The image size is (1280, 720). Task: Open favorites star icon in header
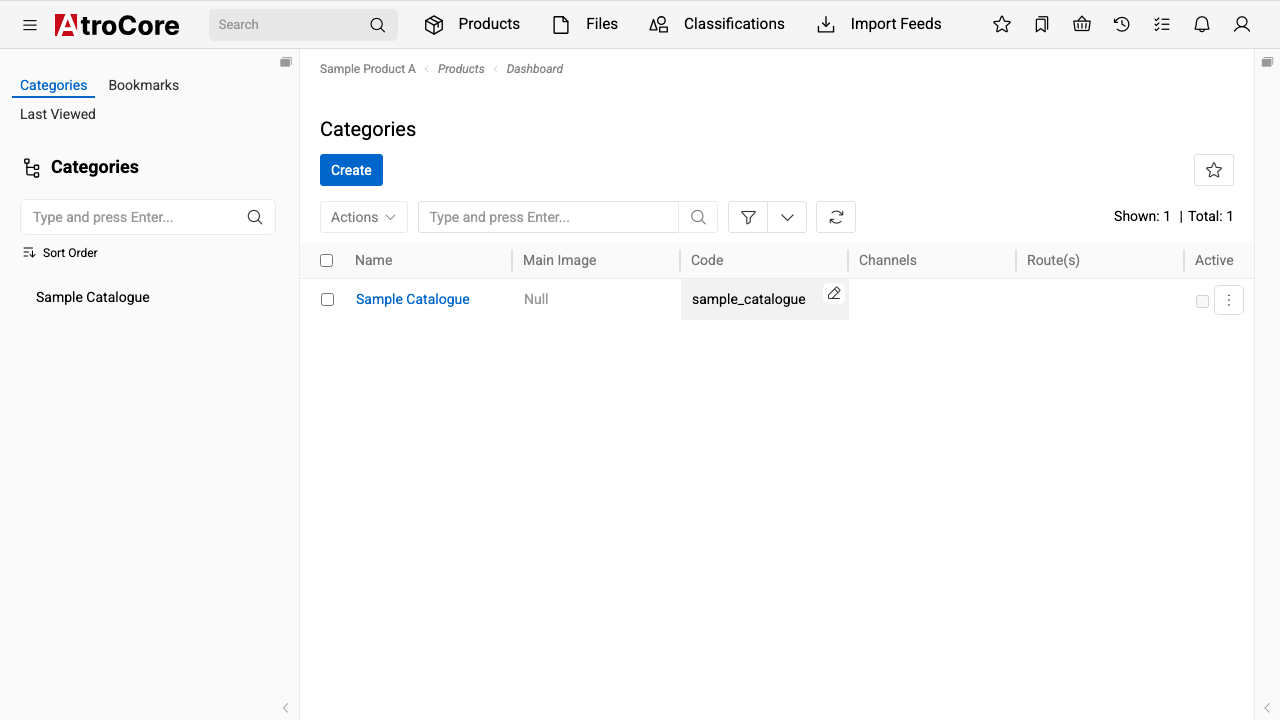point(1002,25)
